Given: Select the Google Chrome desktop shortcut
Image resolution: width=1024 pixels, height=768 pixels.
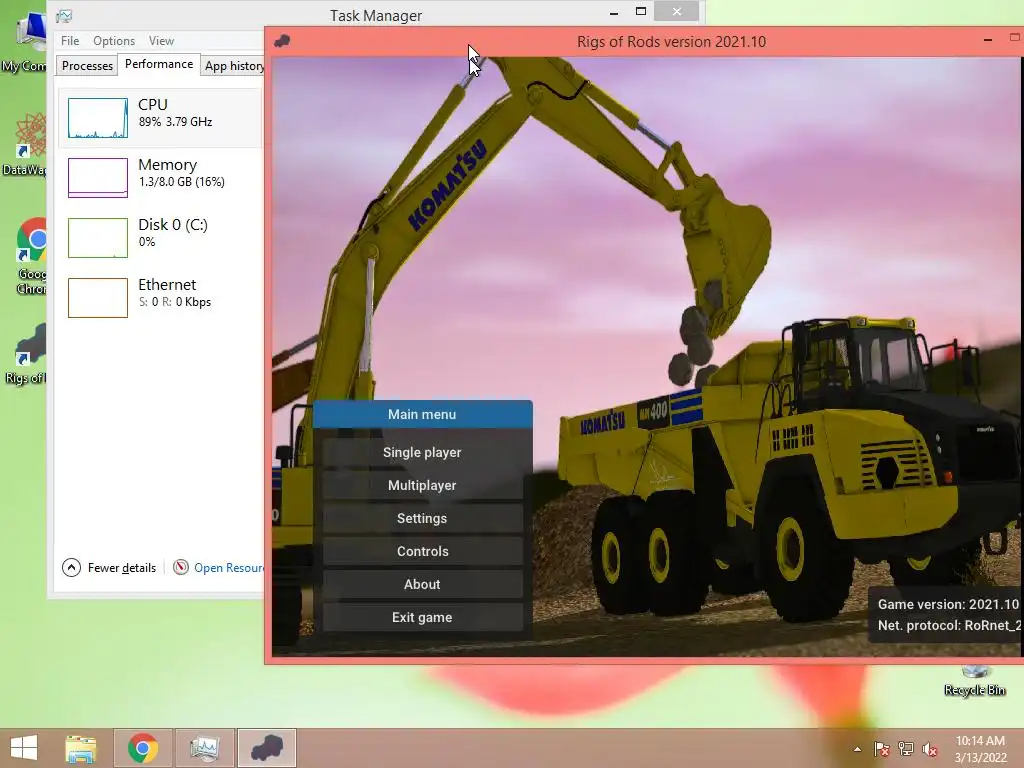Looking at the screenshot, I should point(31,257).
